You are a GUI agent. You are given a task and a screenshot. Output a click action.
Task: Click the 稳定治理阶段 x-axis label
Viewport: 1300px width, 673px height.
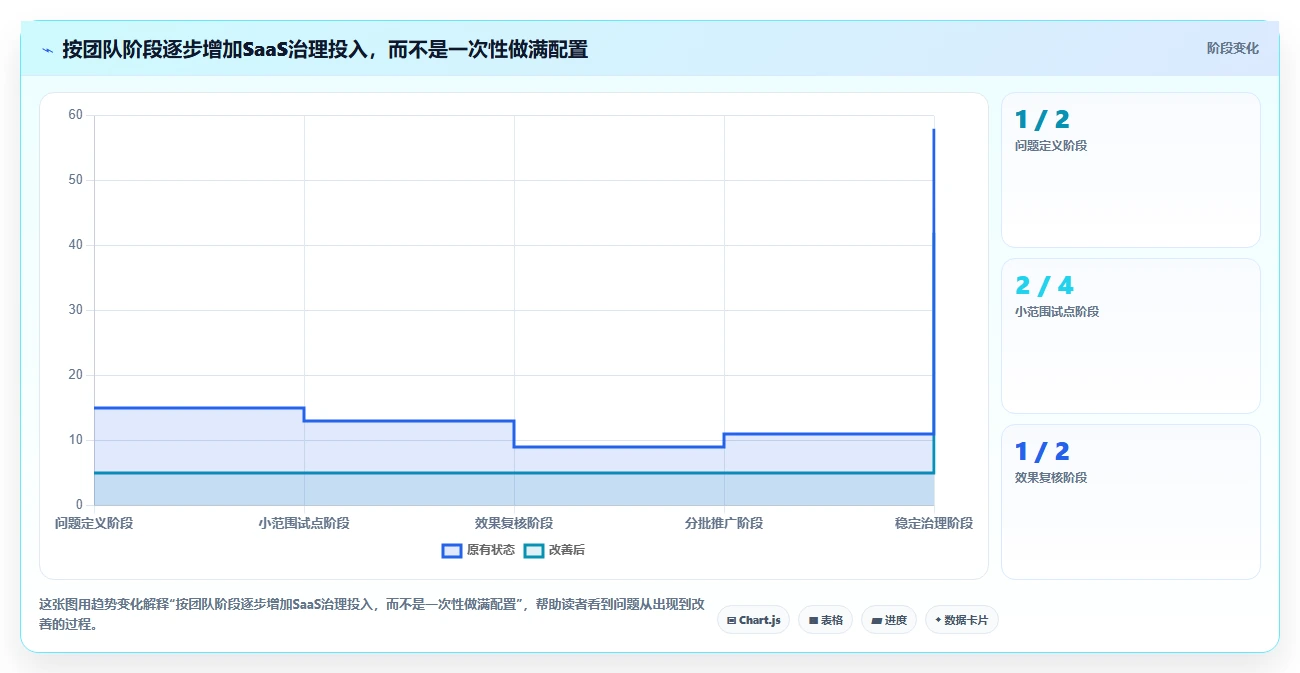pos(934,523)
